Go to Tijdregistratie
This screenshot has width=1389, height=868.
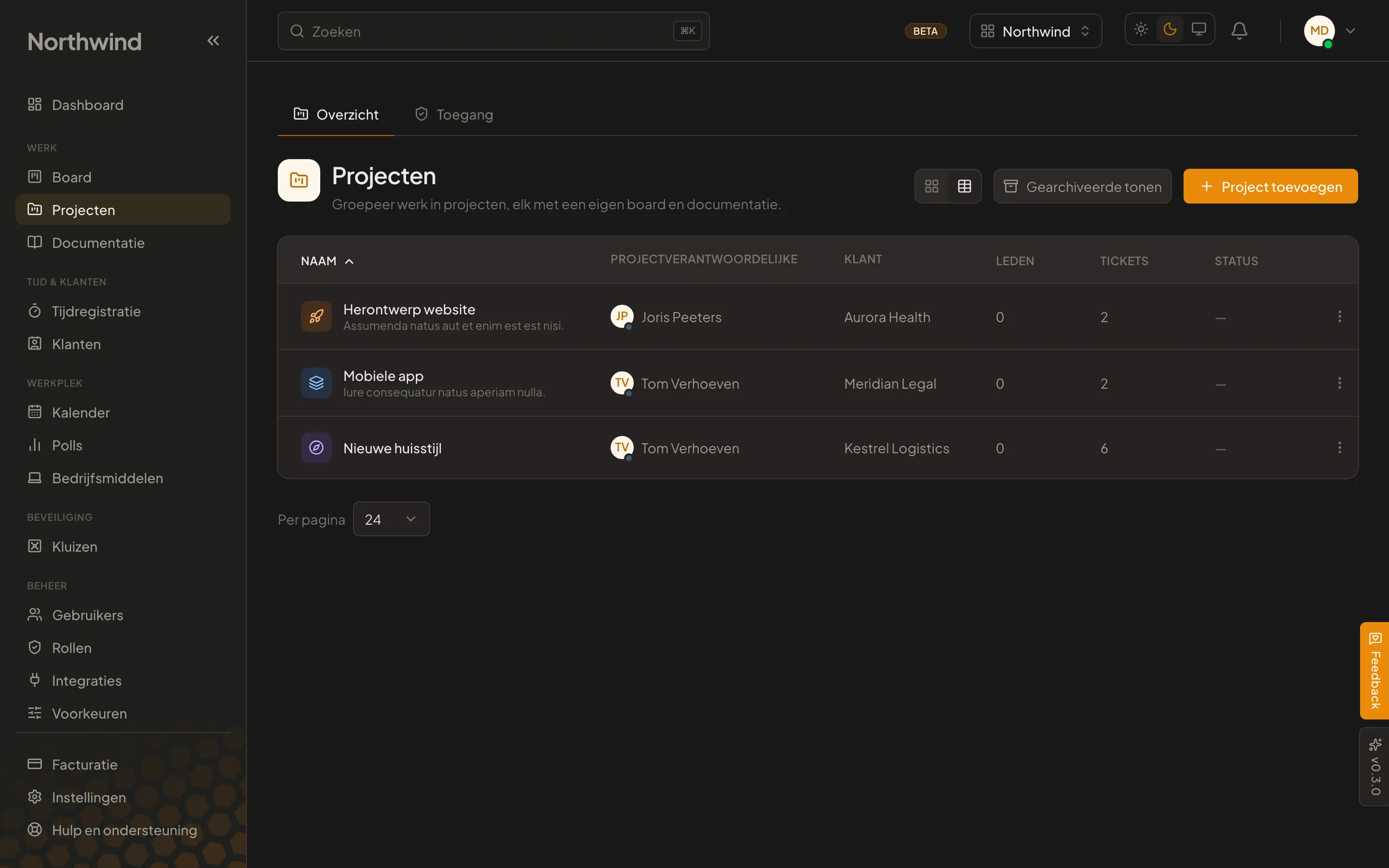click(x=123, y=312)
